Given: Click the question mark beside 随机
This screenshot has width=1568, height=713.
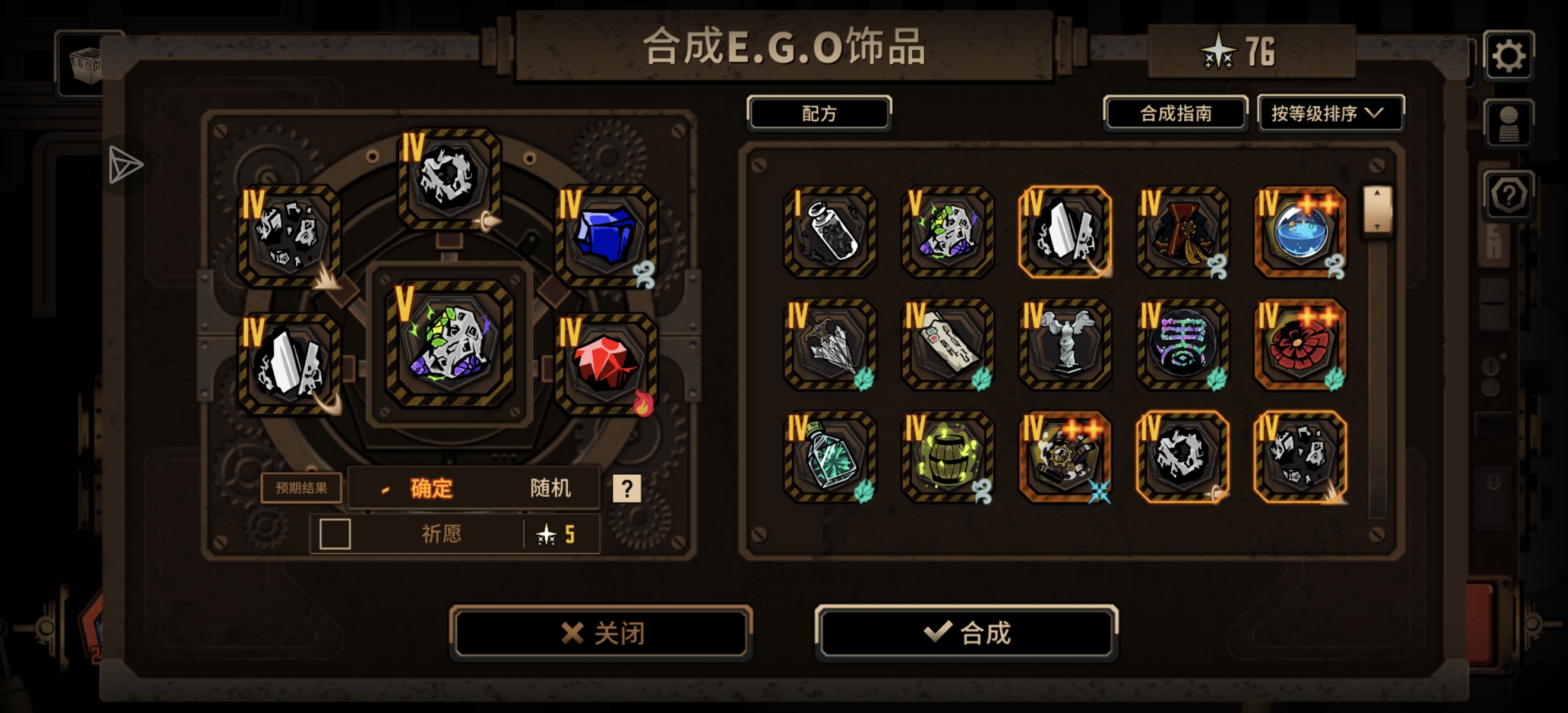Looking at the screenshot, I should (627, 488).
